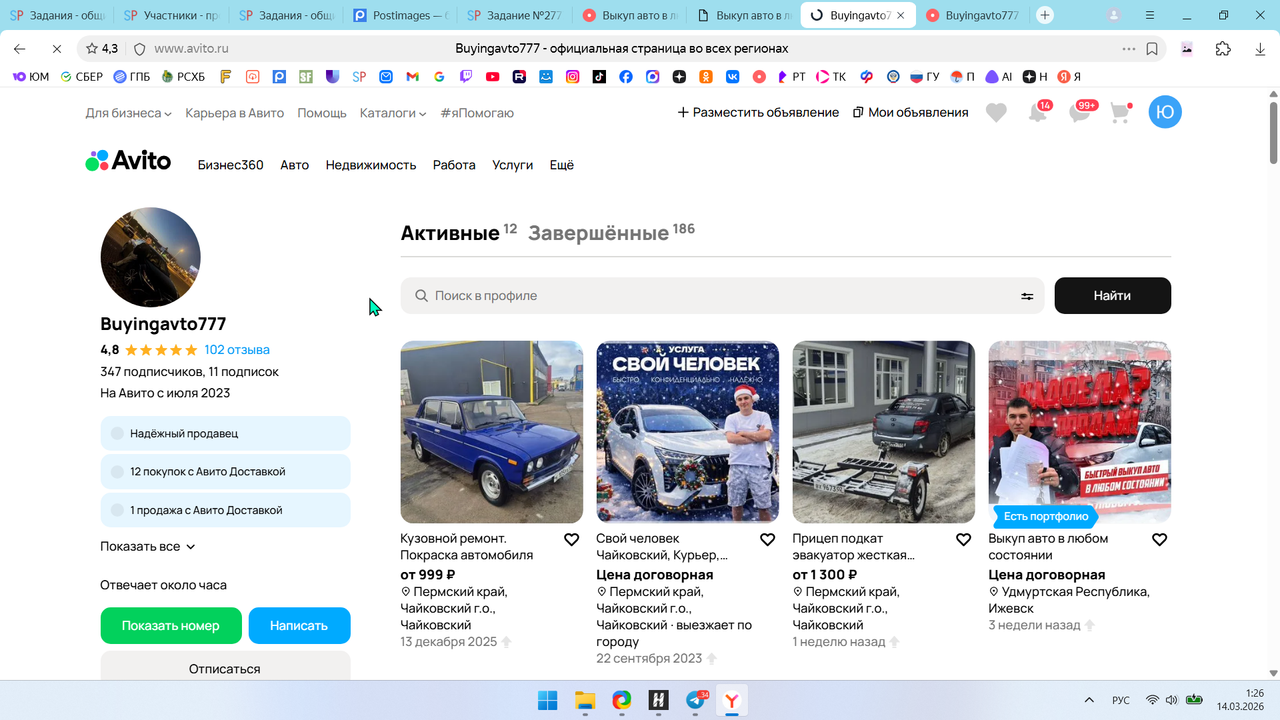Open the ЮМ bookmark
1280x720 pixels.
click(31, 76)
